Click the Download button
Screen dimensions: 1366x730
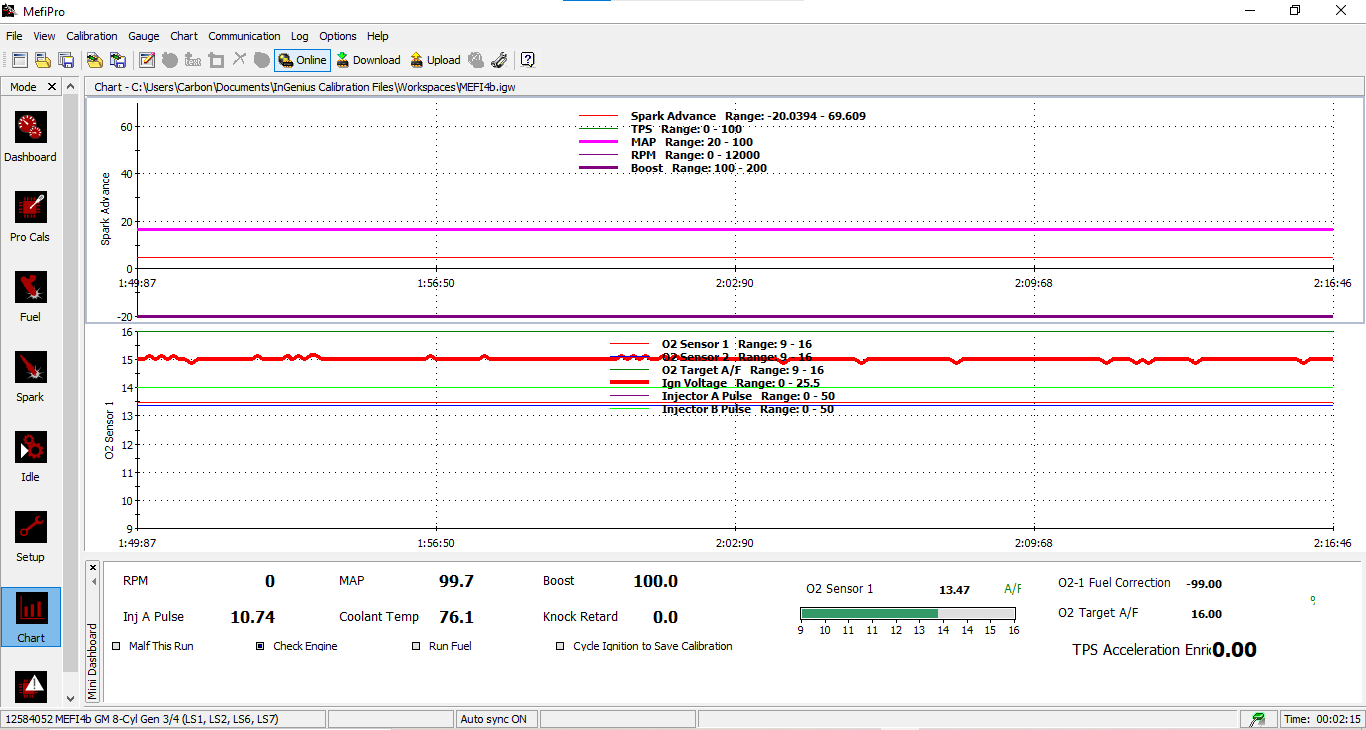[x=368, y=60]
